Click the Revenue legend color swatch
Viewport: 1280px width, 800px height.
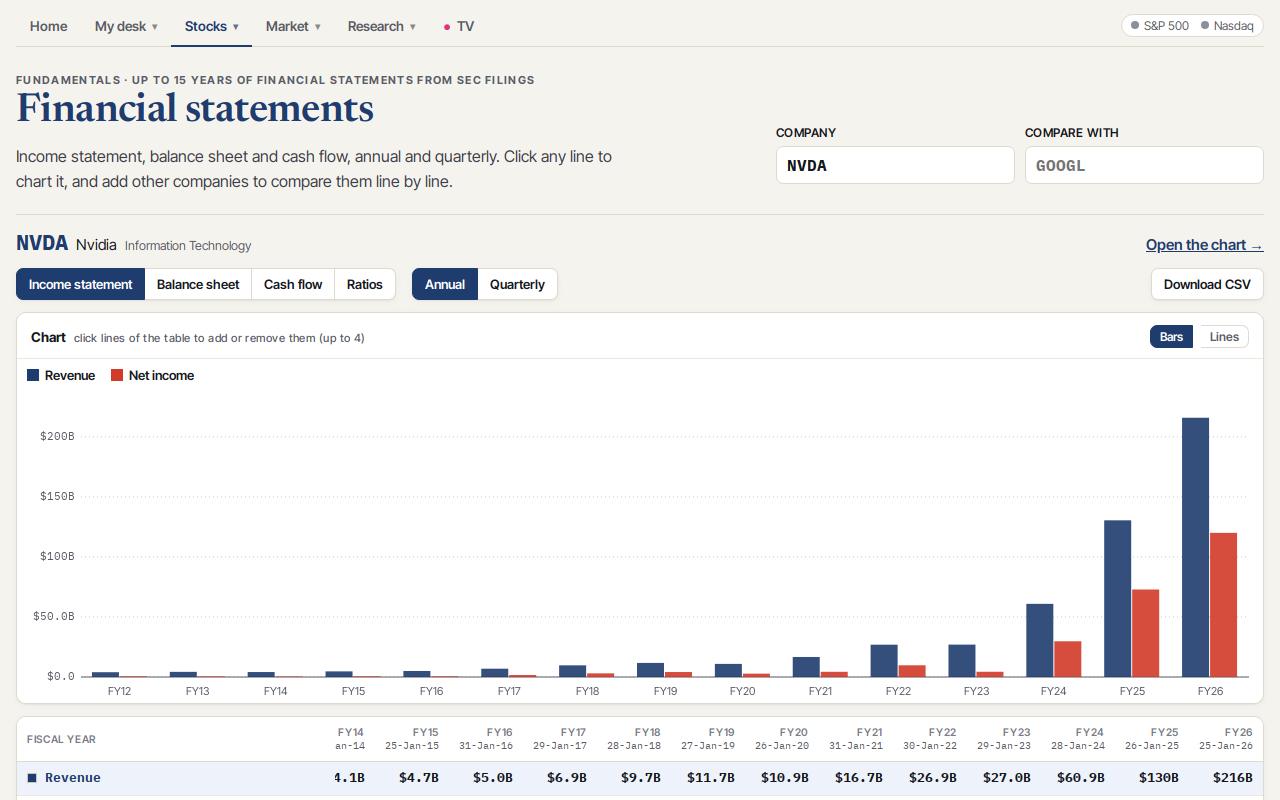[33, 376]
